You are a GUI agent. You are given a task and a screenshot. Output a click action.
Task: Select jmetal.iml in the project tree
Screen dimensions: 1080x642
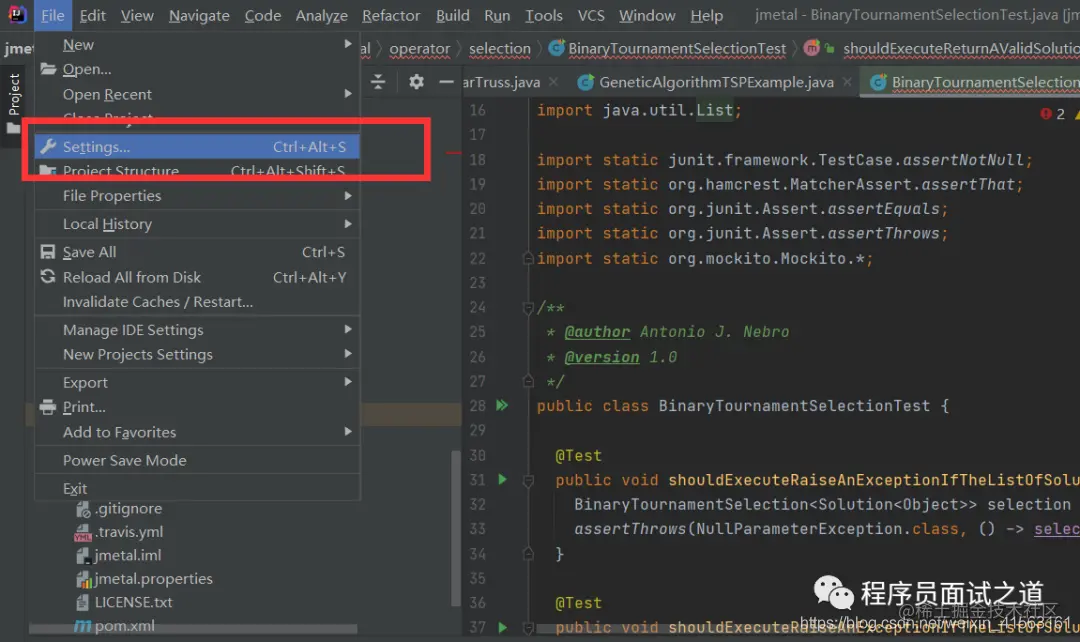118,556
